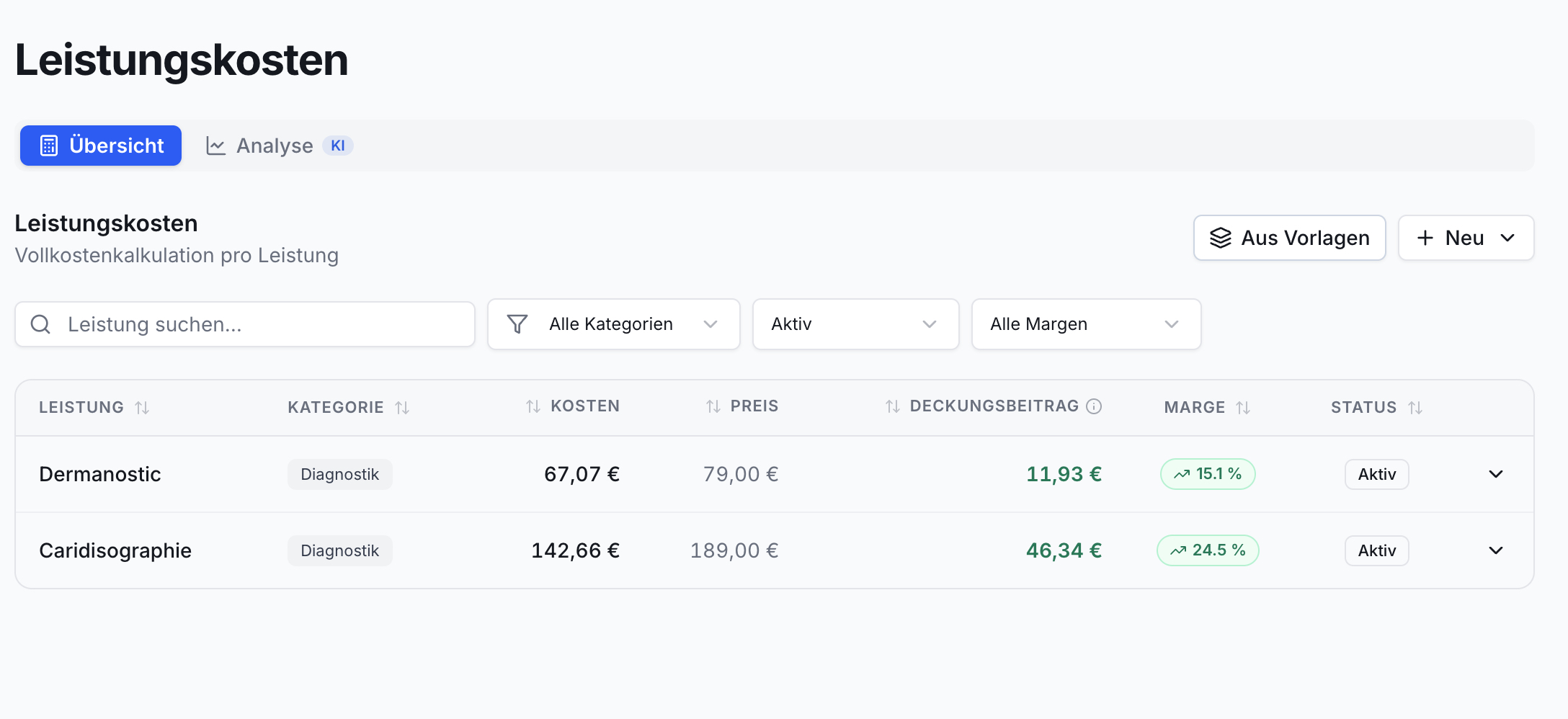Click the 15.1 % margin badge
This screenshot has width=1568, height=719.
1208,474
